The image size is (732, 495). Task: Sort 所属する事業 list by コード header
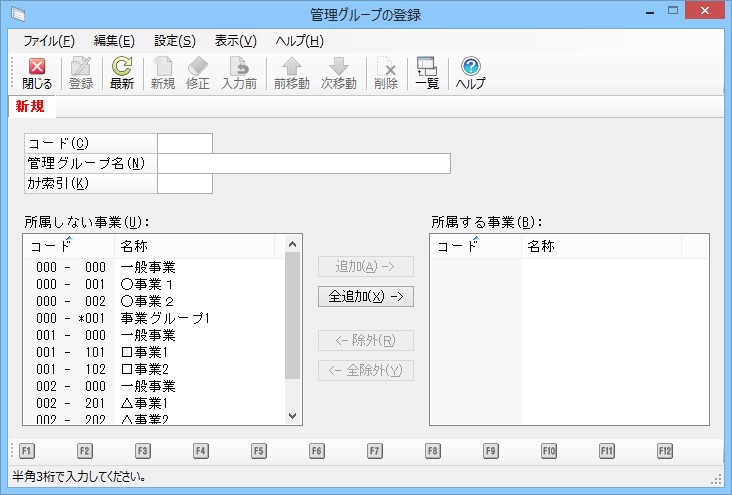(475, 246)
